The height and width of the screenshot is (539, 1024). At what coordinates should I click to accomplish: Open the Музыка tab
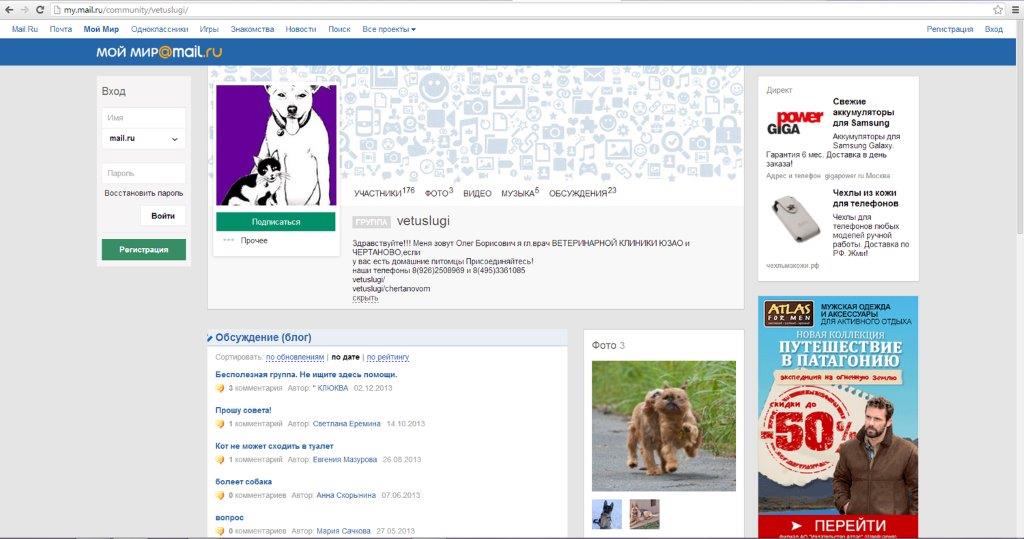pos(520,193)
